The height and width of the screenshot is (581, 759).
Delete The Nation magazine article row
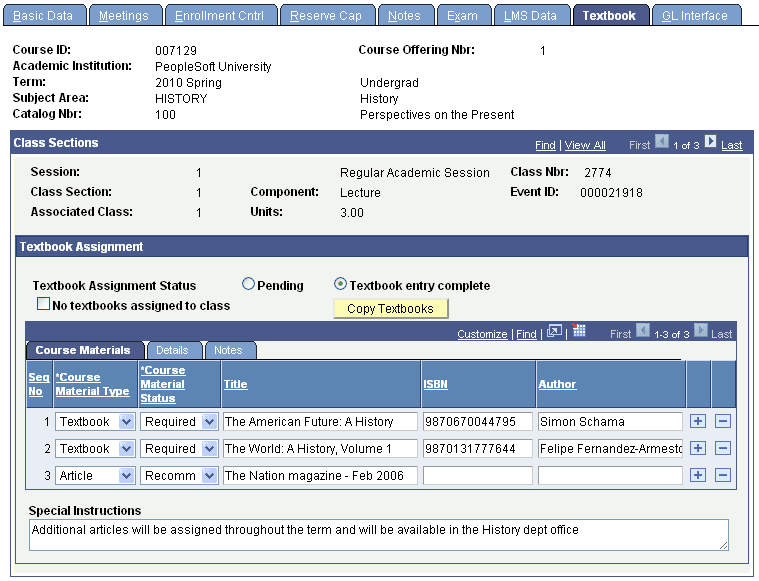(723, 475)
